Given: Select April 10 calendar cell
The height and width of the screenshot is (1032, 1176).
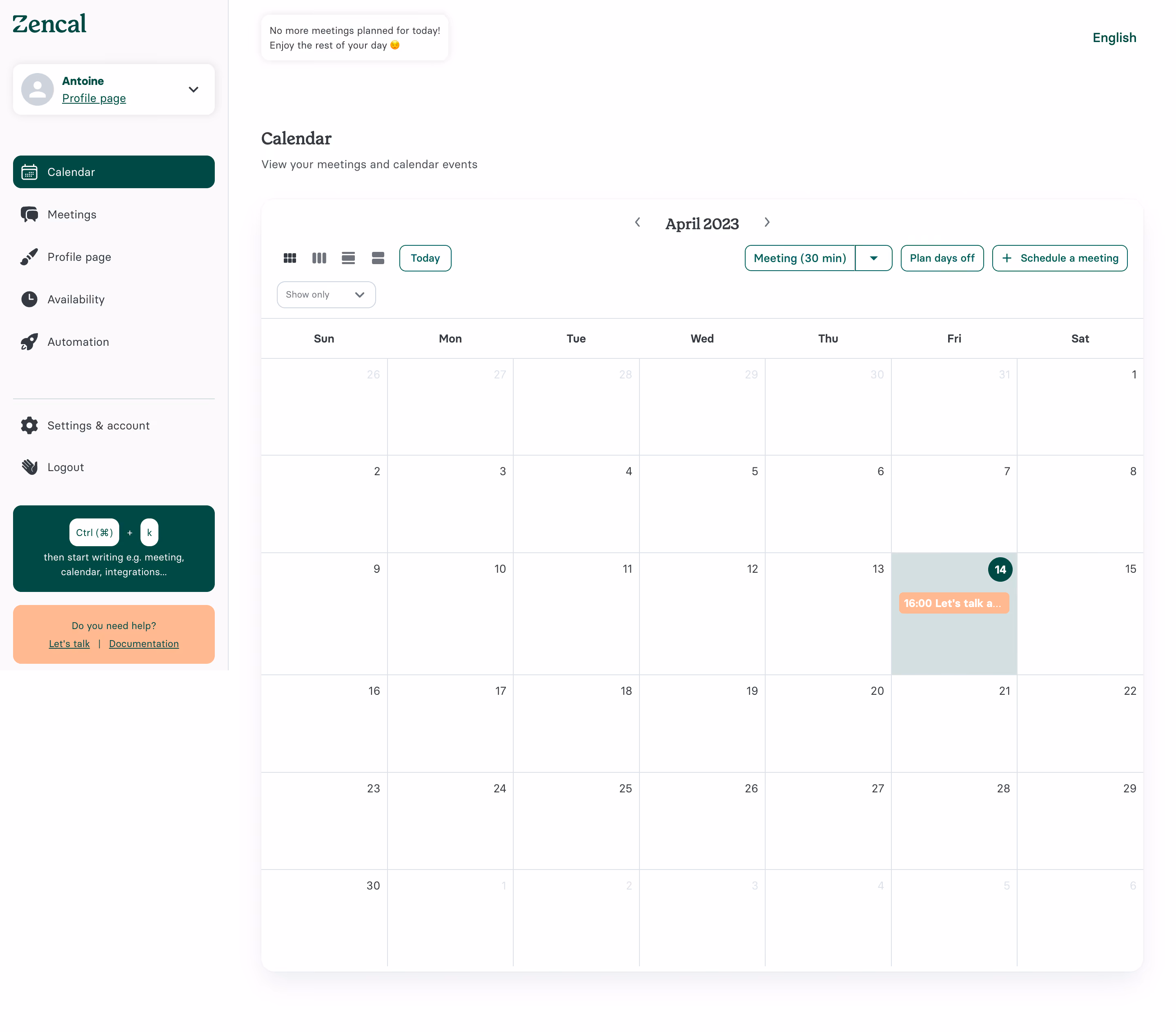Looking at the screenshot, I should 450,614.
